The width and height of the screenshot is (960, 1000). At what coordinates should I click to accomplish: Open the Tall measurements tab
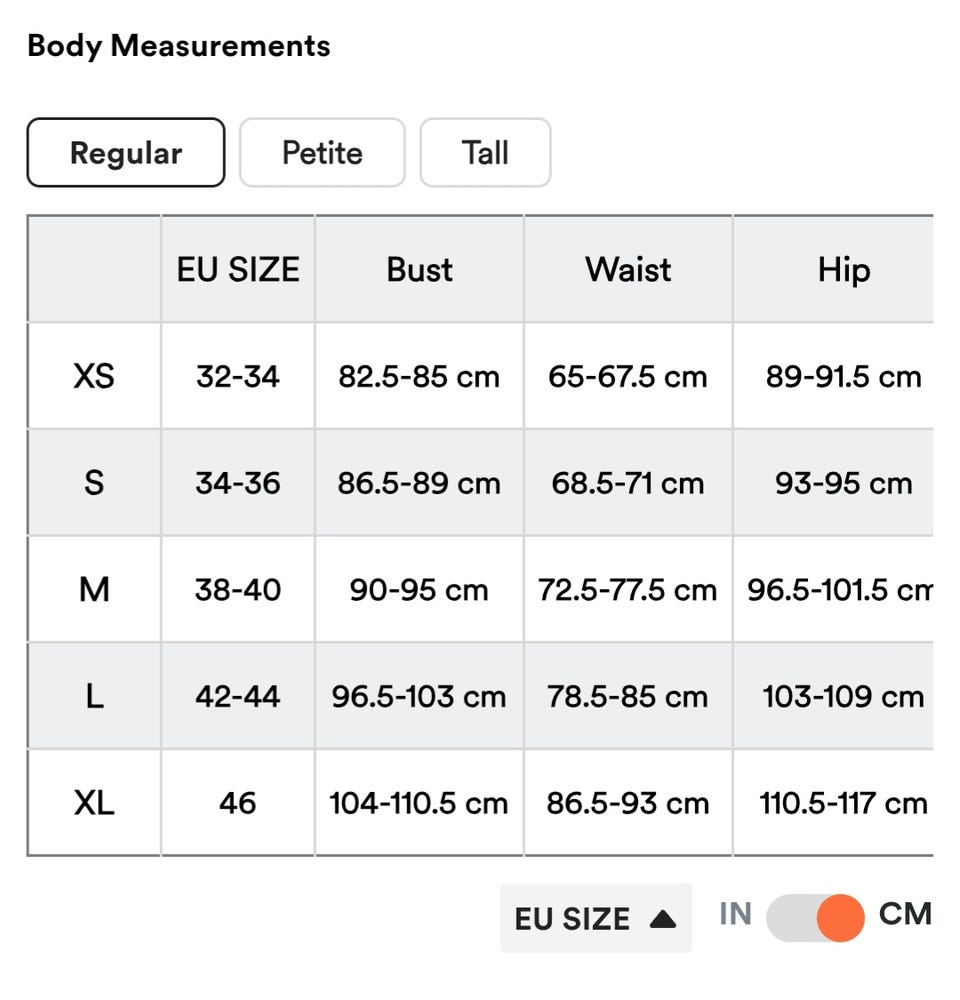(x=485, y=153)
